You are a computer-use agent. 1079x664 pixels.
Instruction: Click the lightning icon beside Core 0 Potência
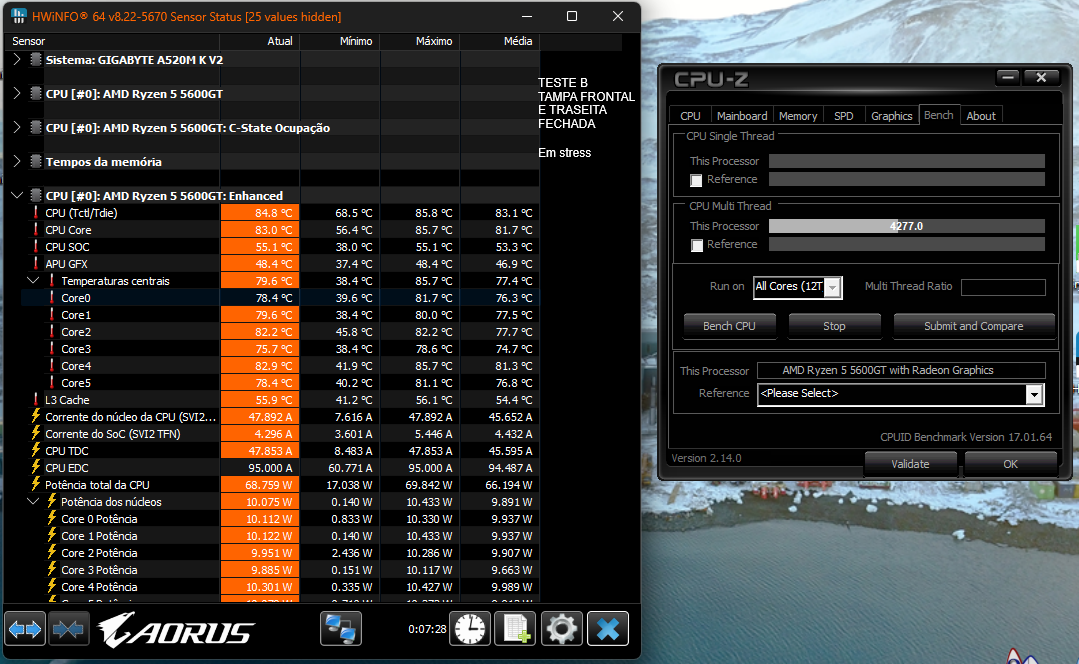(52, 518)
